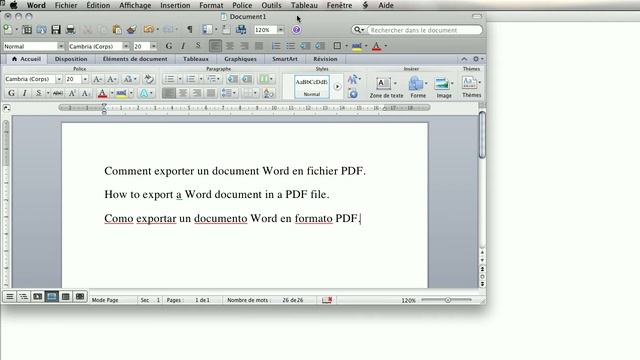Switch to Révision tab
Viewport: 640px width, 360px height.
click(325, 59)
